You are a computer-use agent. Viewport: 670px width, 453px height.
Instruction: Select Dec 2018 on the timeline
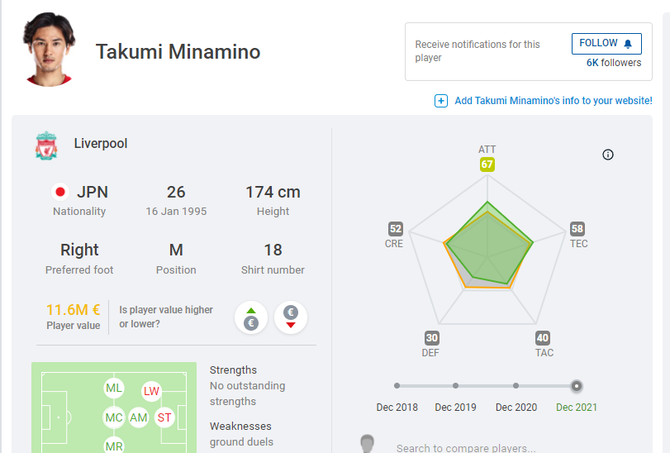coord(397,386)
